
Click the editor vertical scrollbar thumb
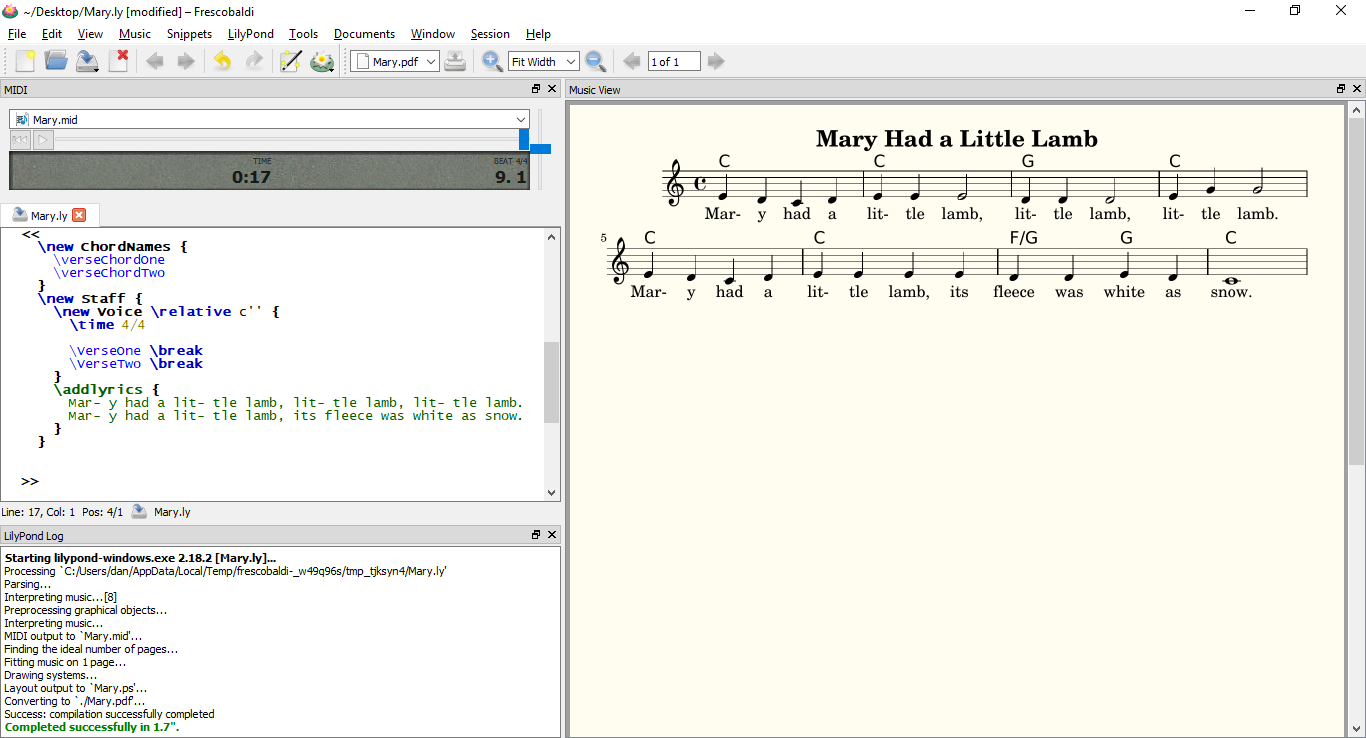tap(551, 383)
